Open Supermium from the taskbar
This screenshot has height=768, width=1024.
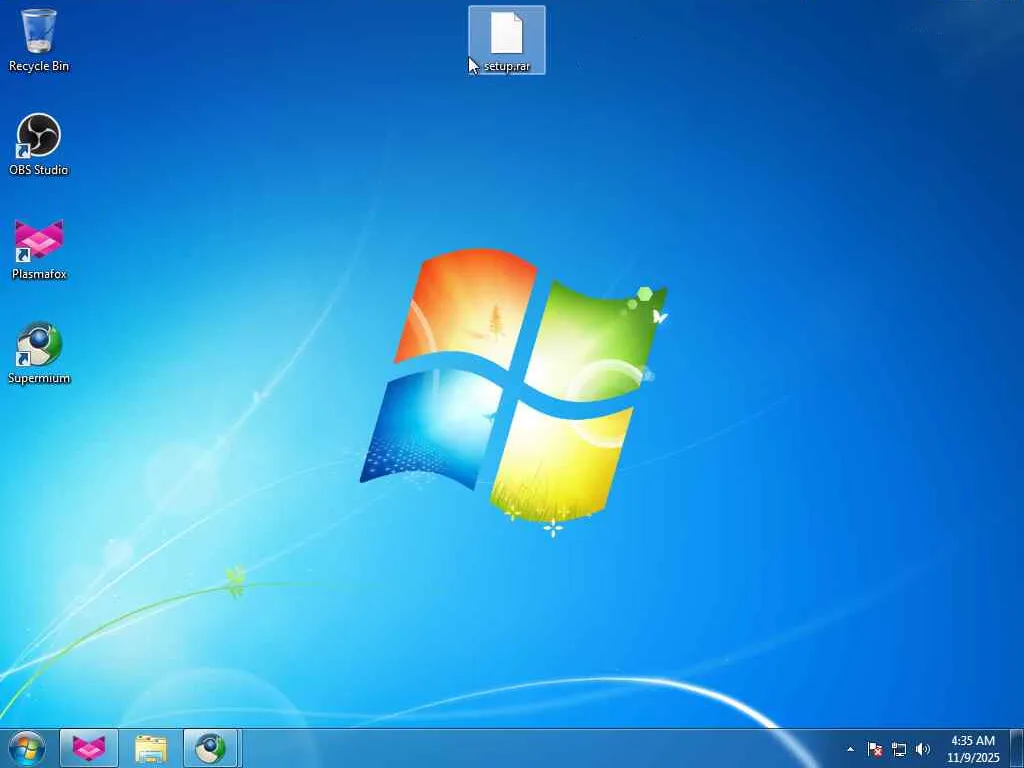coord(212,748)
